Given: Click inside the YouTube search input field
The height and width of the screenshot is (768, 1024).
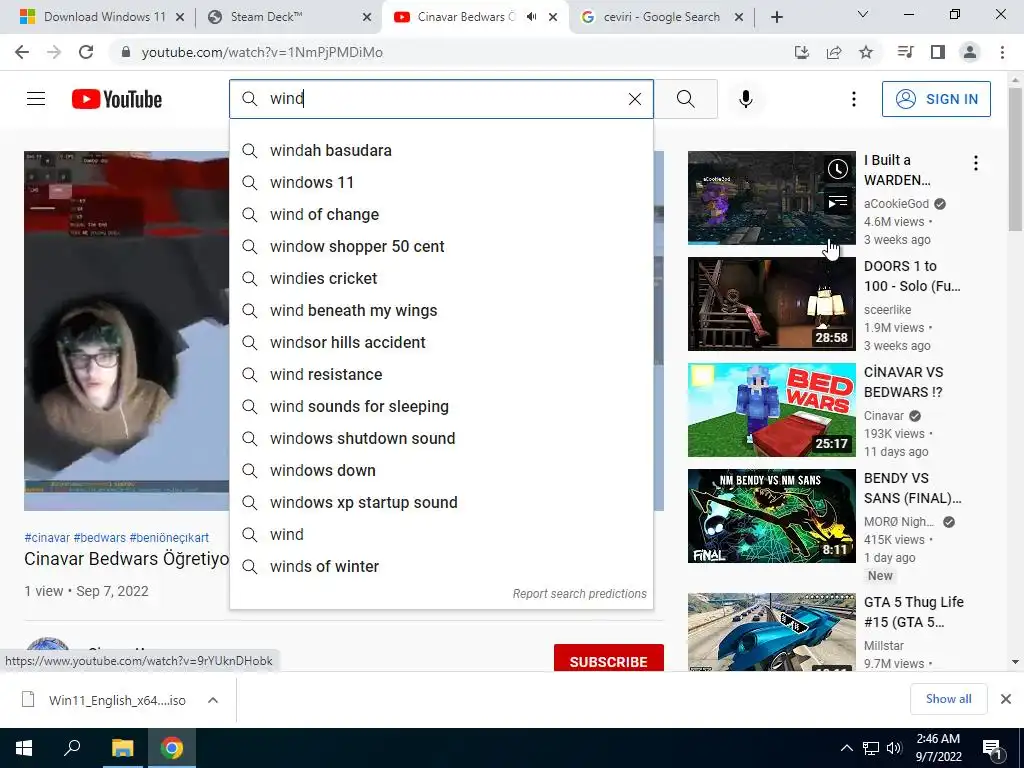Looking at the screenshot, I should point(441,99).
